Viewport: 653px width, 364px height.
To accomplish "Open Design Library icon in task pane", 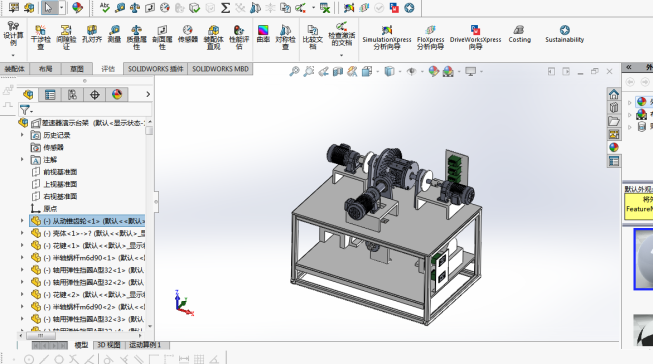I will click(614, 107).
